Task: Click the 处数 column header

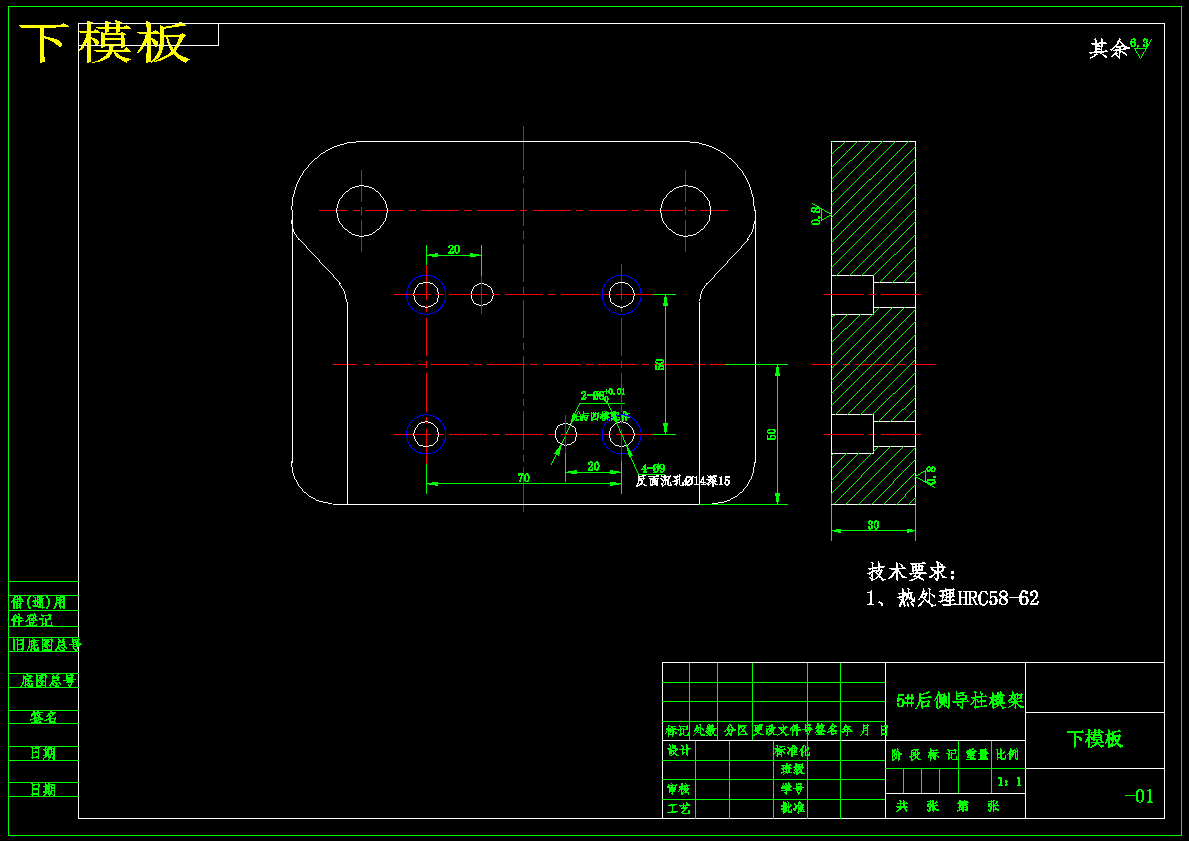Action: tap(705, 730)
